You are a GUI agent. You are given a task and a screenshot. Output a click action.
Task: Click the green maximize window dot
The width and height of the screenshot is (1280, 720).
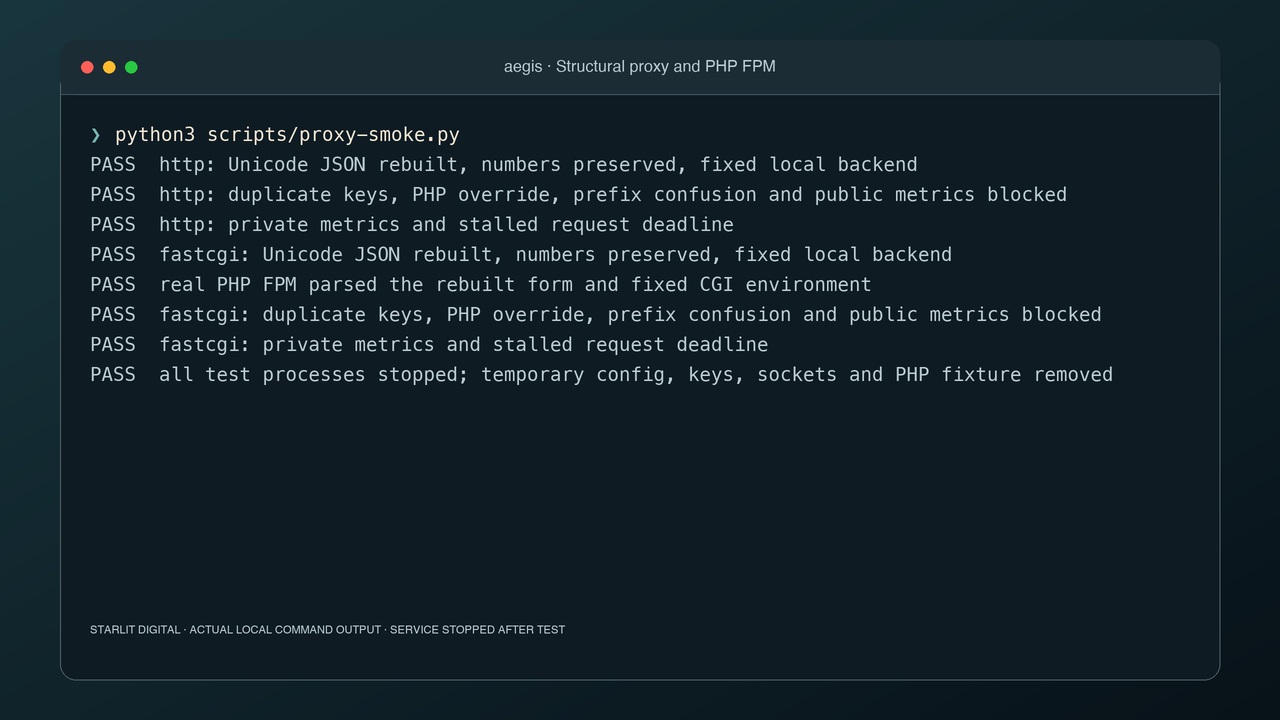click(x=131, y=67)
